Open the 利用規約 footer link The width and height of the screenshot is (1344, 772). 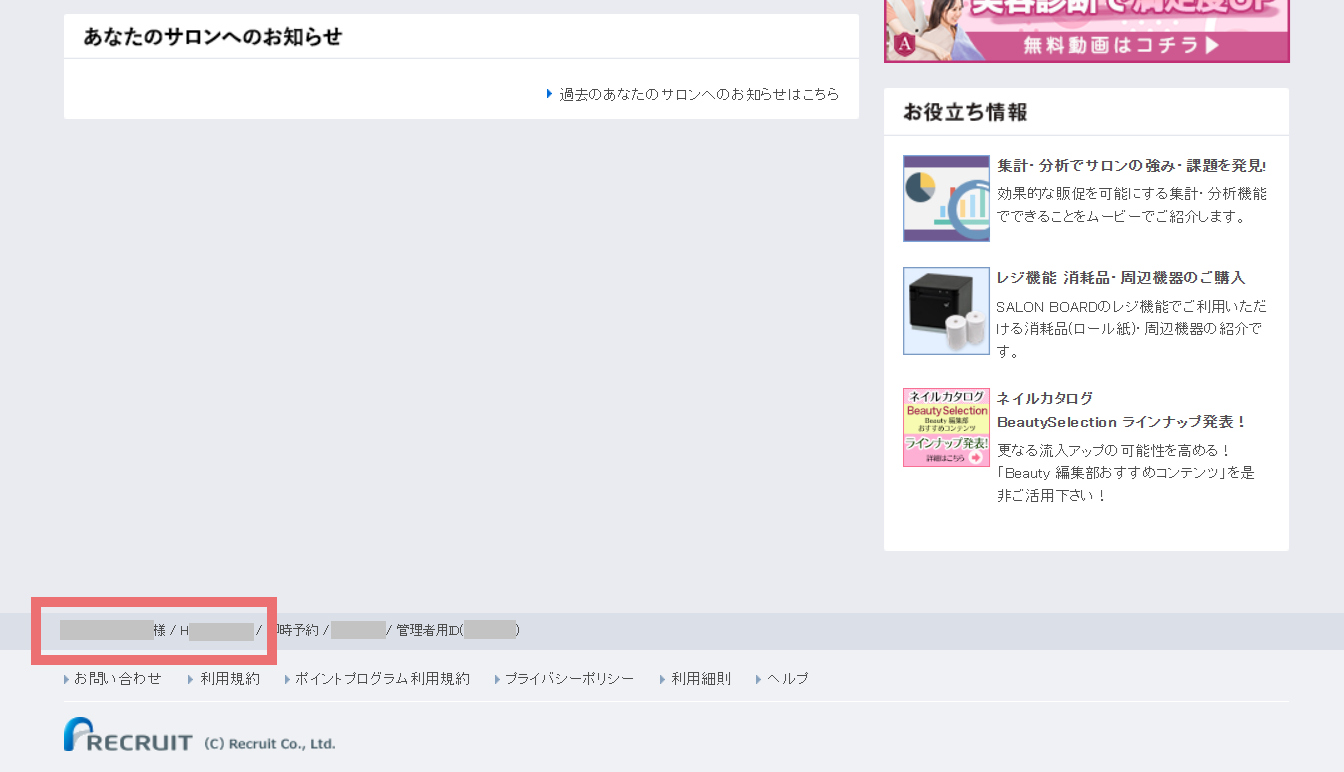229,679
